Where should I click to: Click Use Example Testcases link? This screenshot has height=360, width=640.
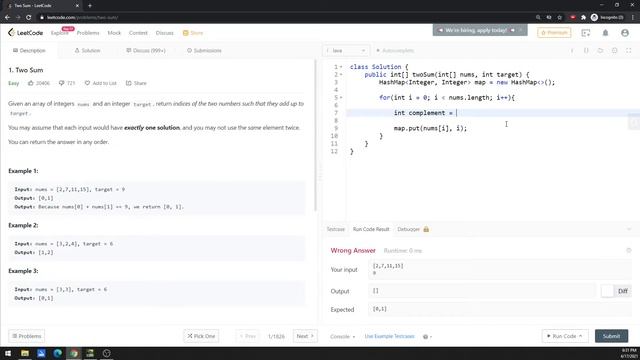[389, 336]
